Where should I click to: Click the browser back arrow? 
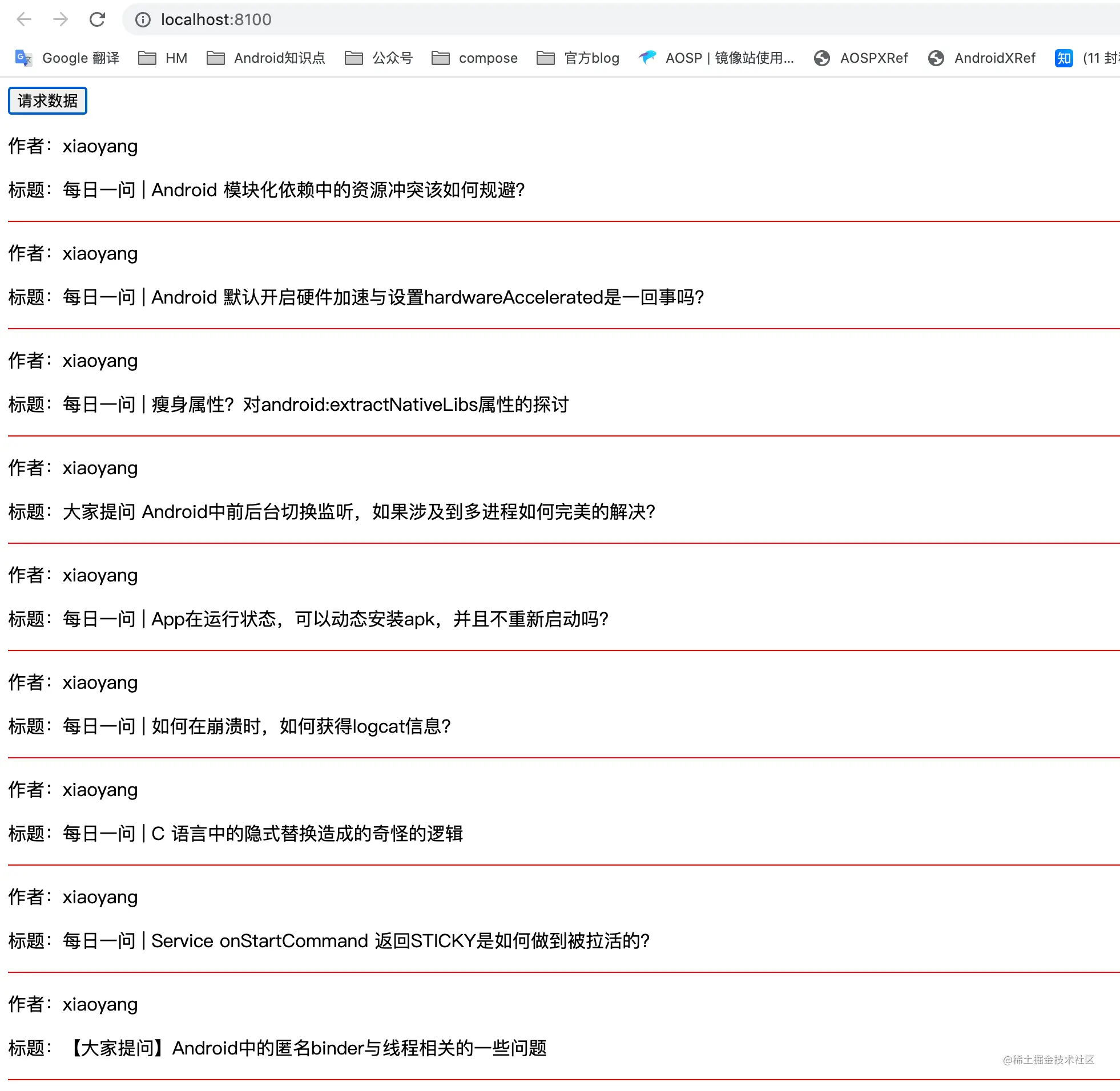(x=24, y=19)
